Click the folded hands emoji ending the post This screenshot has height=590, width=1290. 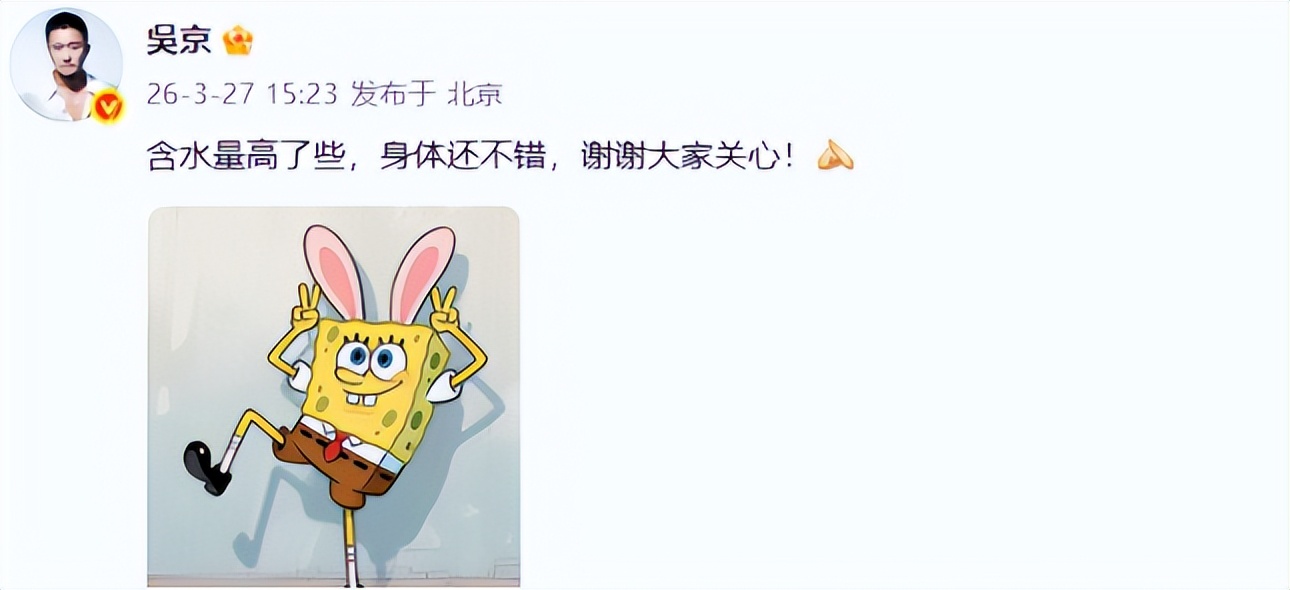tap(835, 155)
